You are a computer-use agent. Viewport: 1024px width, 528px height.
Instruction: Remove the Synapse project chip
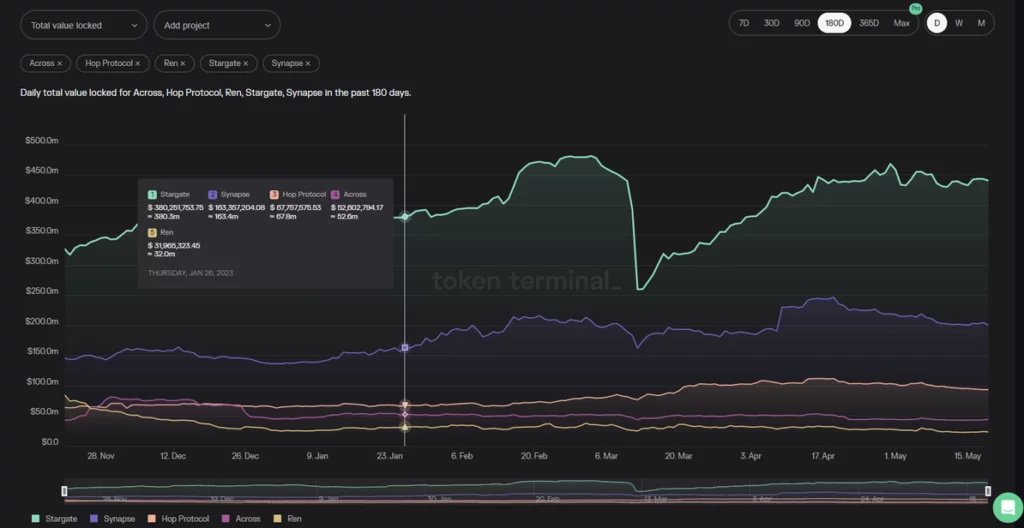(308, 63)
